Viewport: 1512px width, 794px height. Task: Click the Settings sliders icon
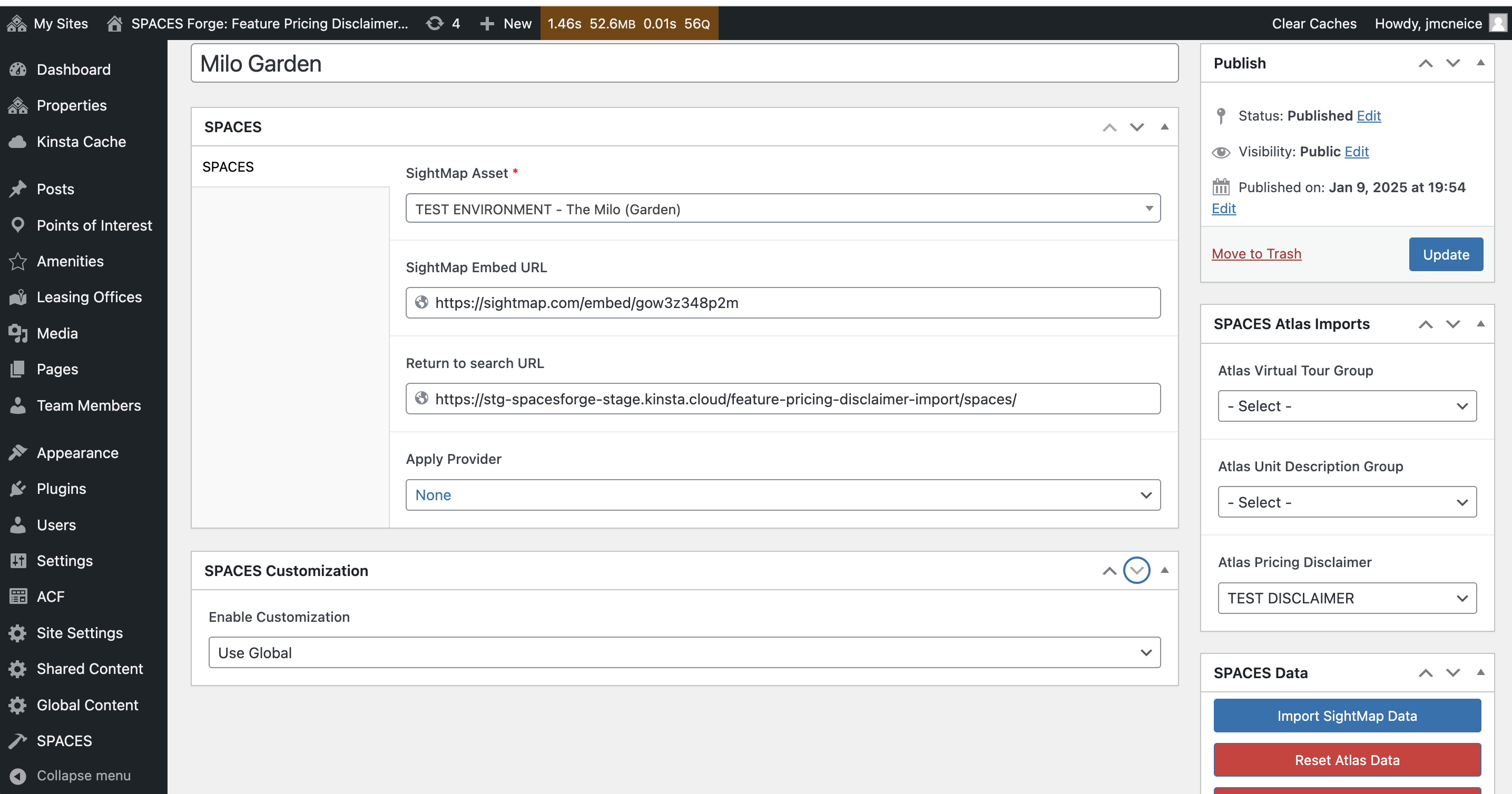[18, 561]
